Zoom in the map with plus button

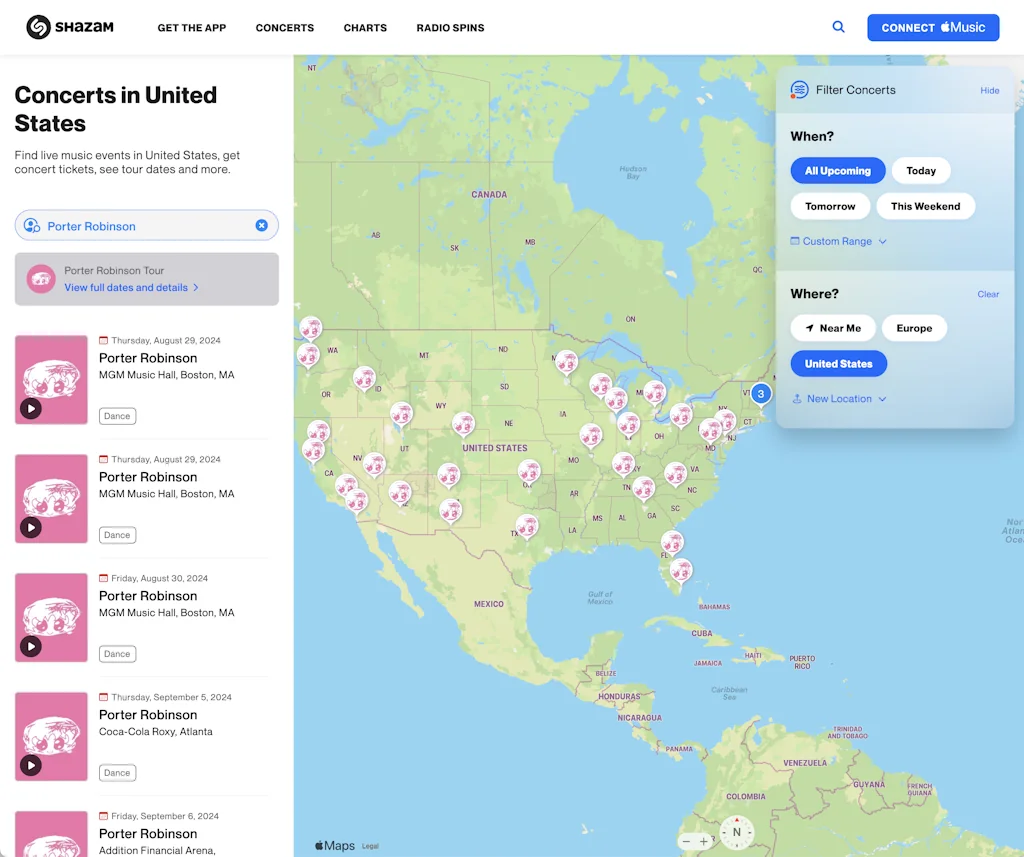pos(704,842)
